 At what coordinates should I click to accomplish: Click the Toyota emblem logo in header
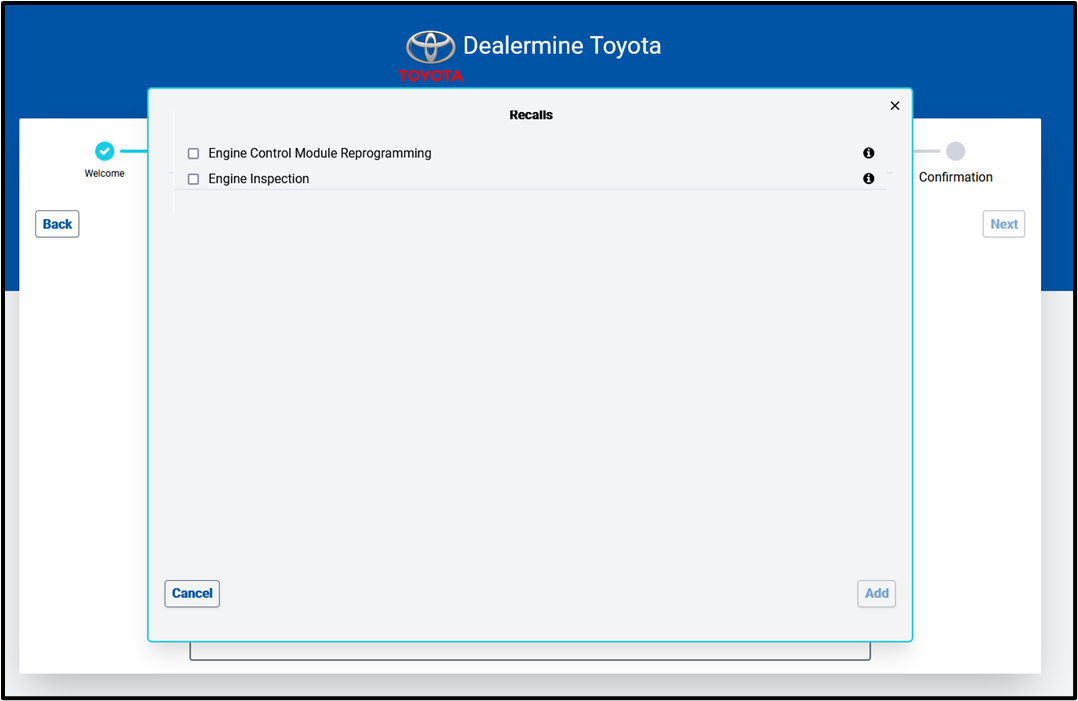click(430, 47)
